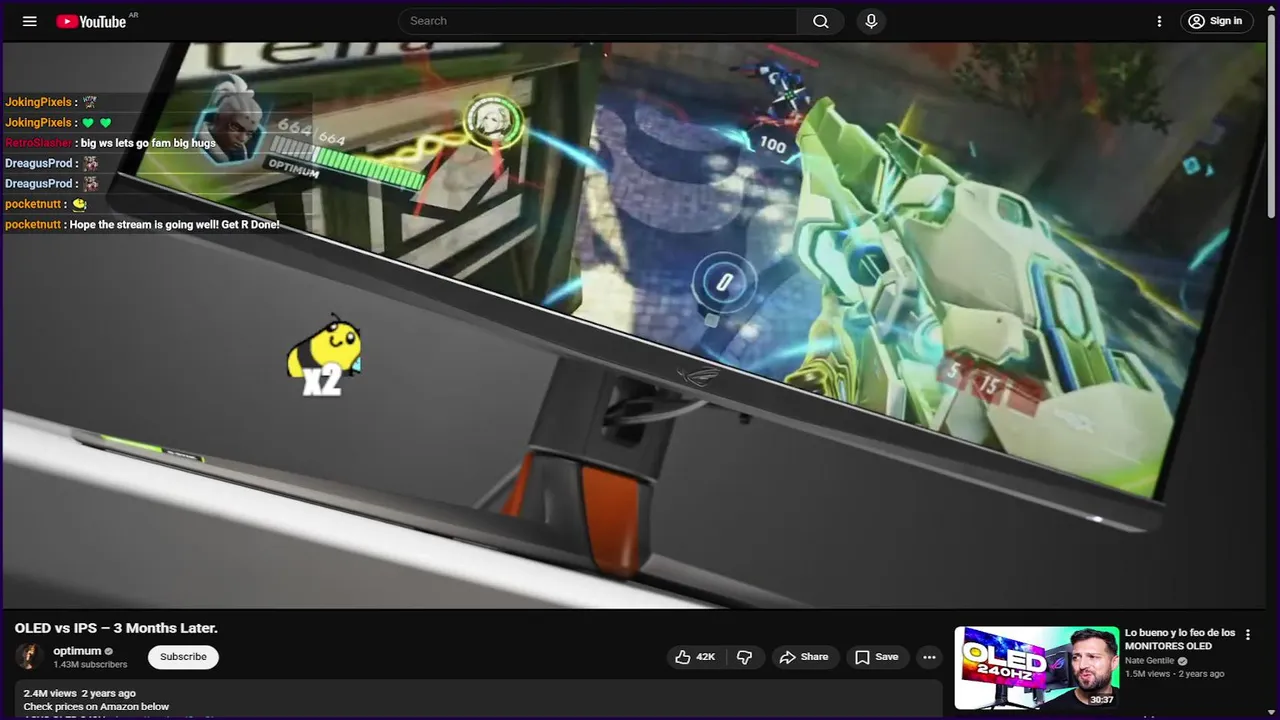Dislike this video

pyautogui.click(x=744, y=657)
